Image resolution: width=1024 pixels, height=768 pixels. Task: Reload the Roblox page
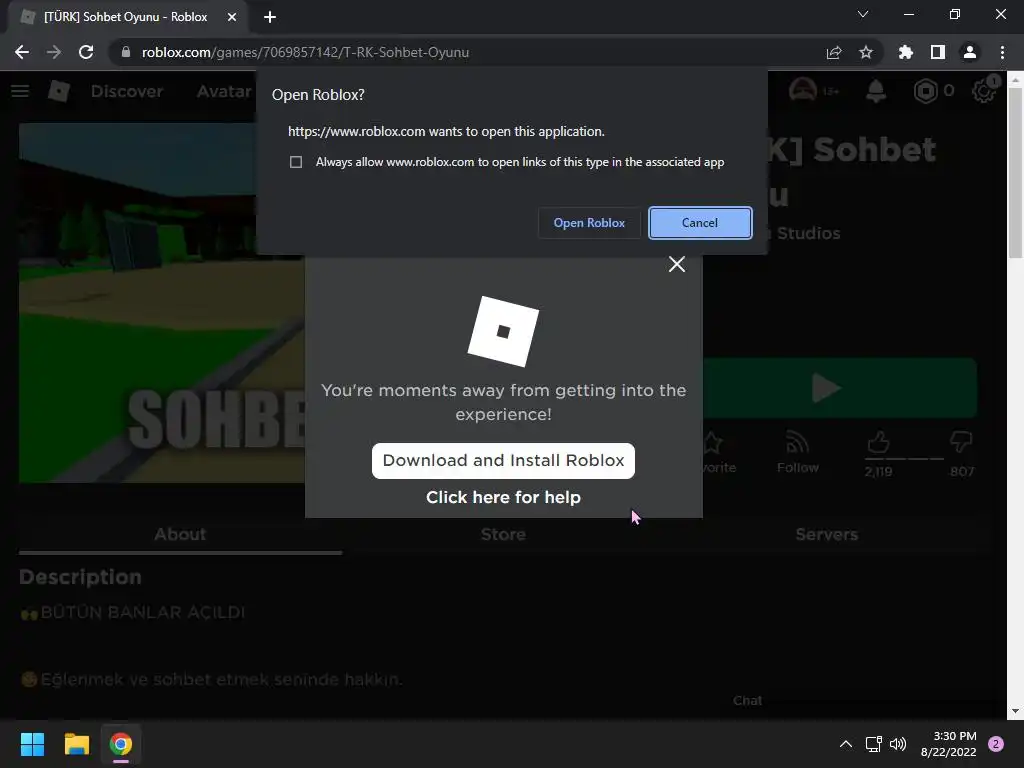point(86,52)
